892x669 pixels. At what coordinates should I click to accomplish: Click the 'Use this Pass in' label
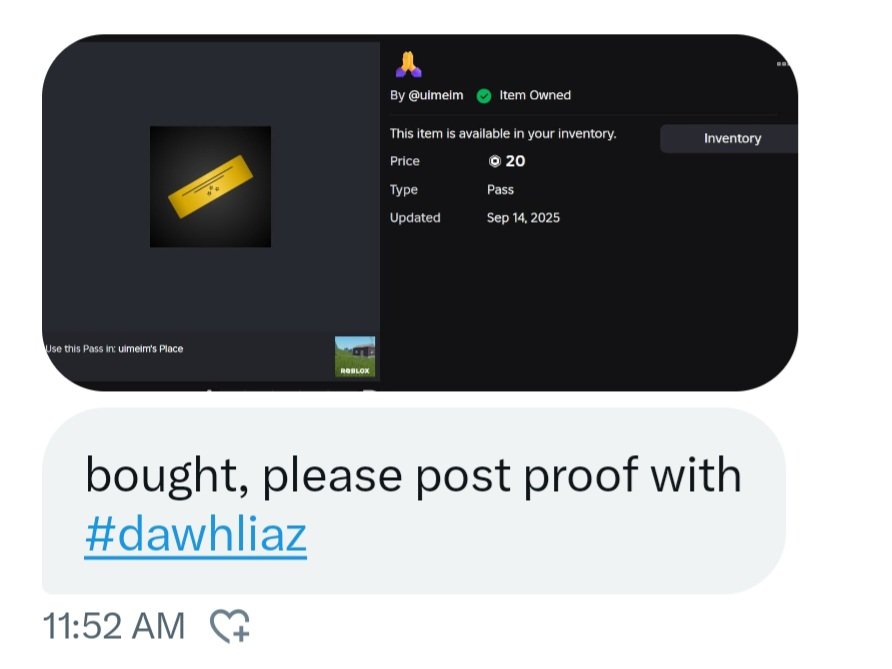click(x=80, y=349)
